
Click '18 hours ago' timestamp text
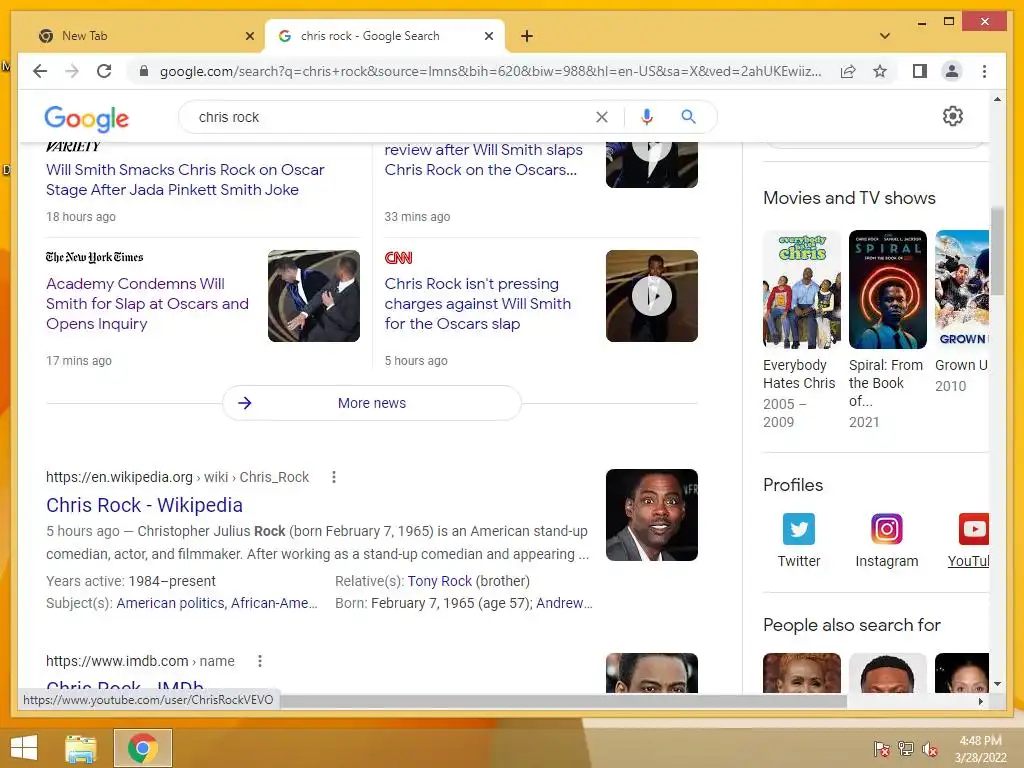click(80, 217)
